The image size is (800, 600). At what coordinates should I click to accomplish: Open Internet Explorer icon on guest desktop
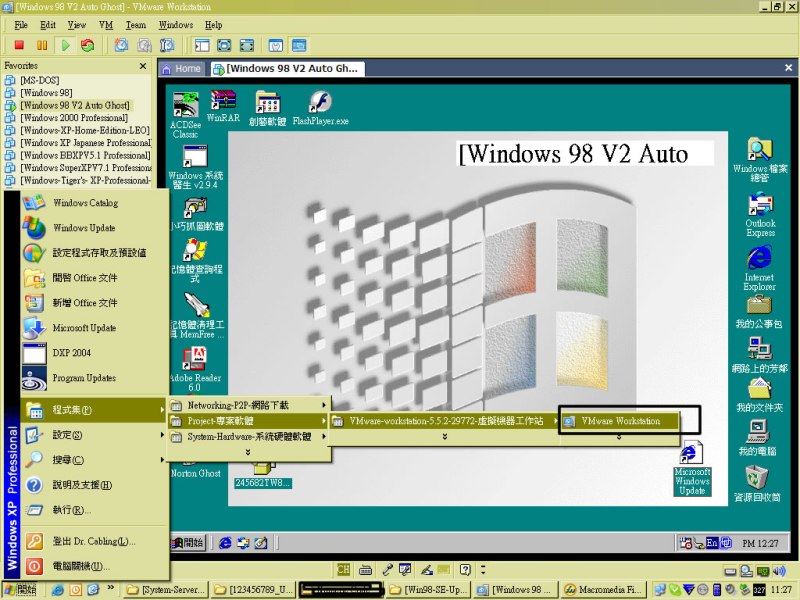click(x=759, y=268)
